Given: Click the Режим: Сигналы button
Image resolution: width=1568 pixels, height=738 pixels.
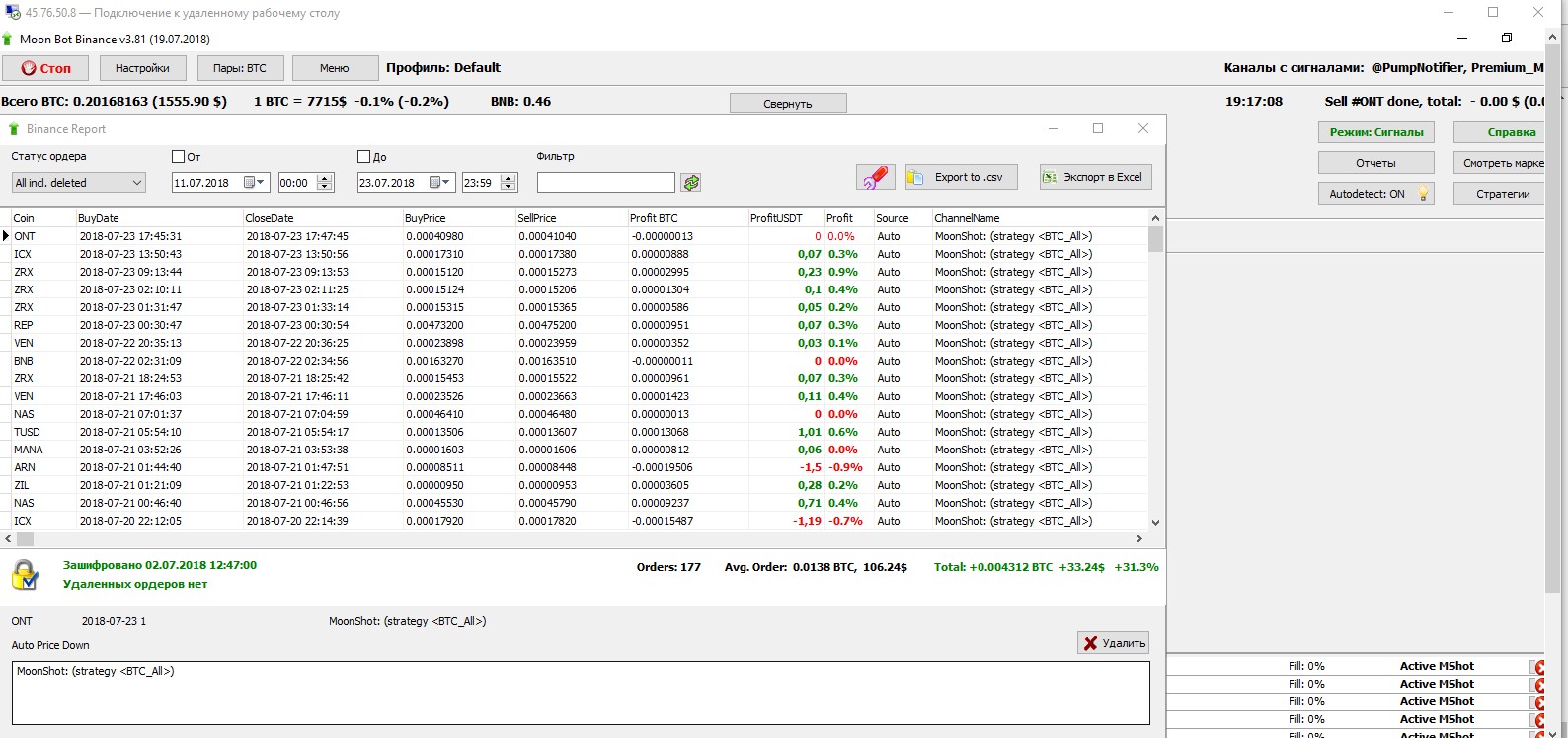Looking at the screenshot, I should (1376, 132).
